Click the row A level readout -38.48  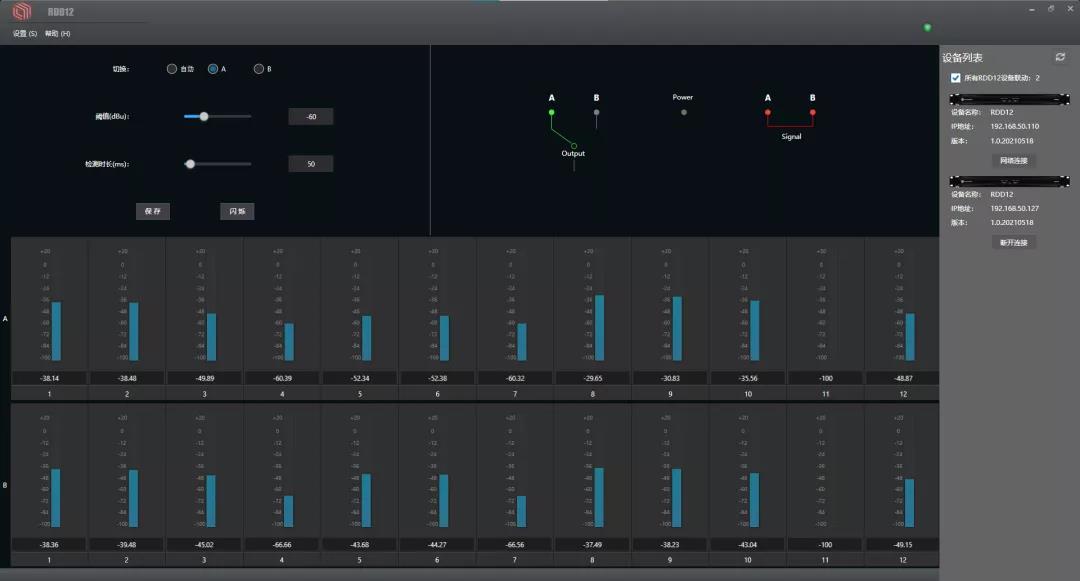pyautogui.click(x=127, y=378)
